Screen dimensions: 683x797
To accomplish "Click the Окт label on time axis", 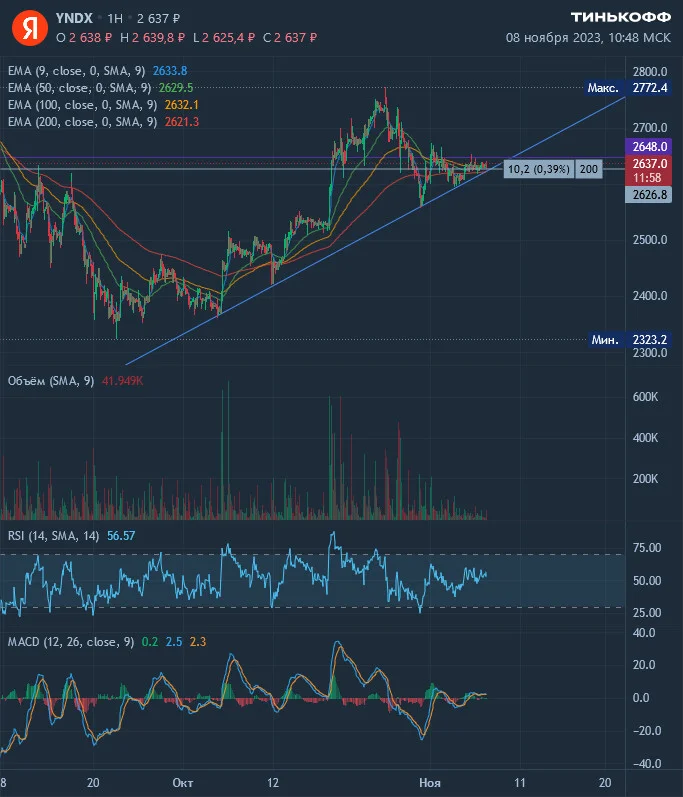I will [x=182, y=783].
